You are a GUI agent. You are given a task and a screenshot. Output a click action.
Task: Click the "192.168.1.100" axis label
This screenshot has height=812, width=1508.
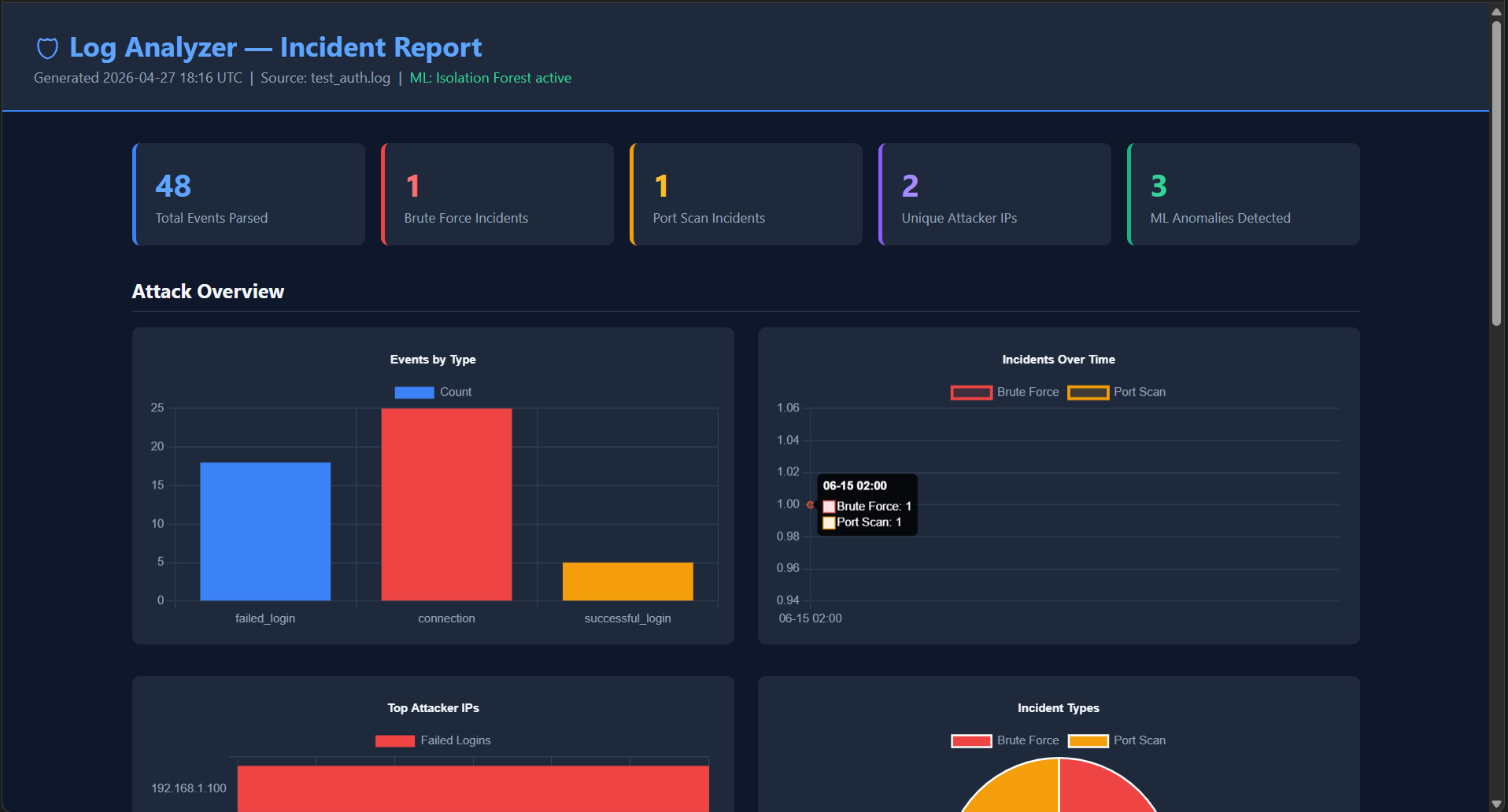coord(189,788)
